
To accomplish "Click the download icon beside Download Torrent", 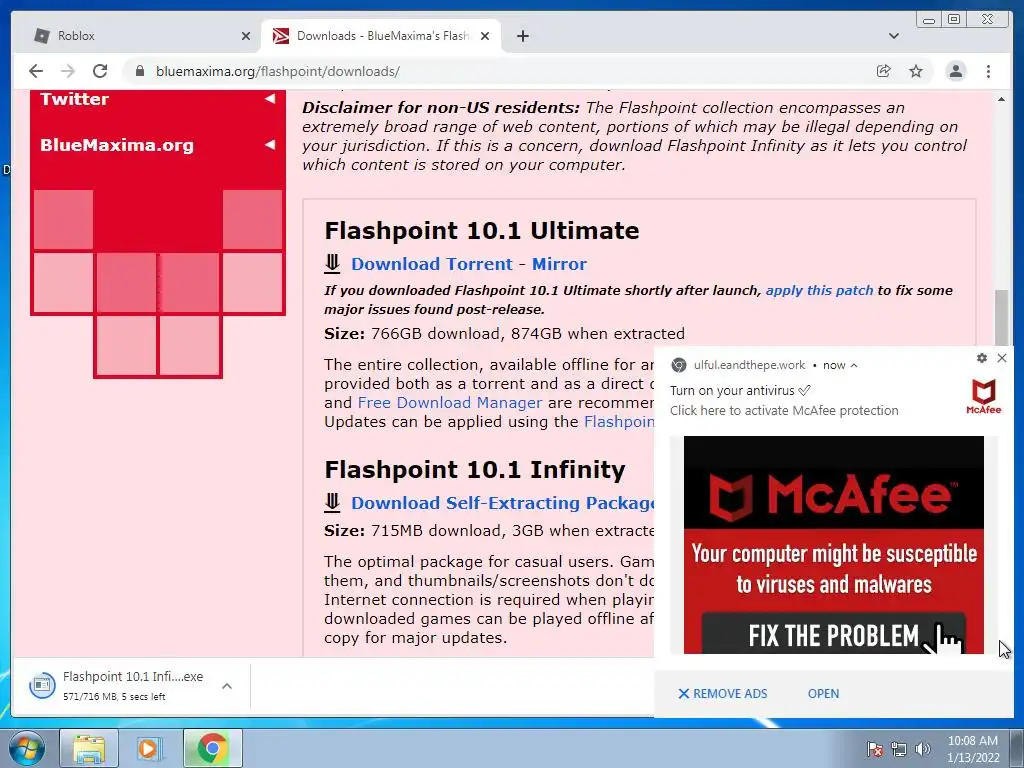I will (x=332, y=263).
